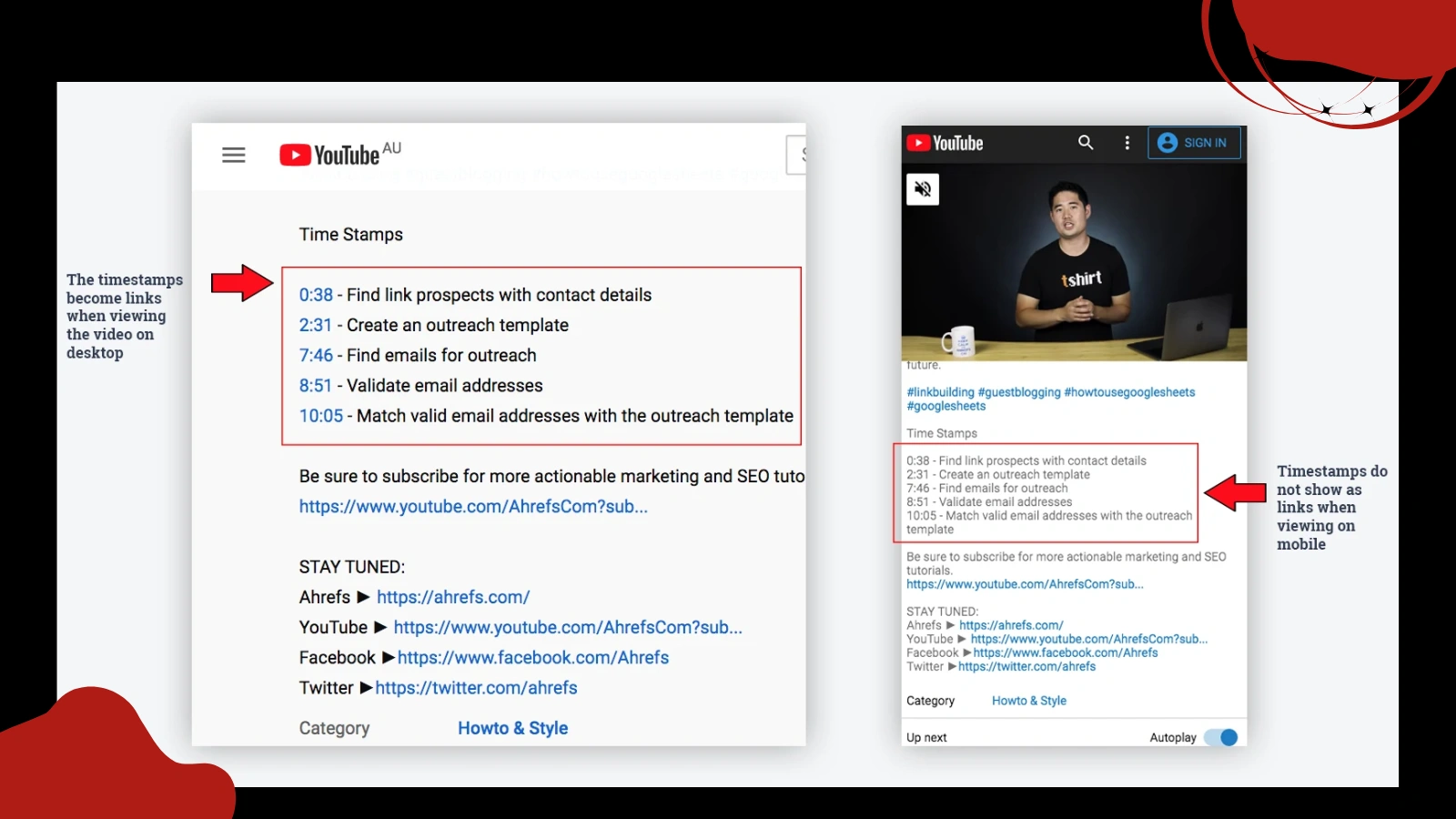
Task: Jump to the 2:31 timestamp link
Action: [x=316, y=325]
